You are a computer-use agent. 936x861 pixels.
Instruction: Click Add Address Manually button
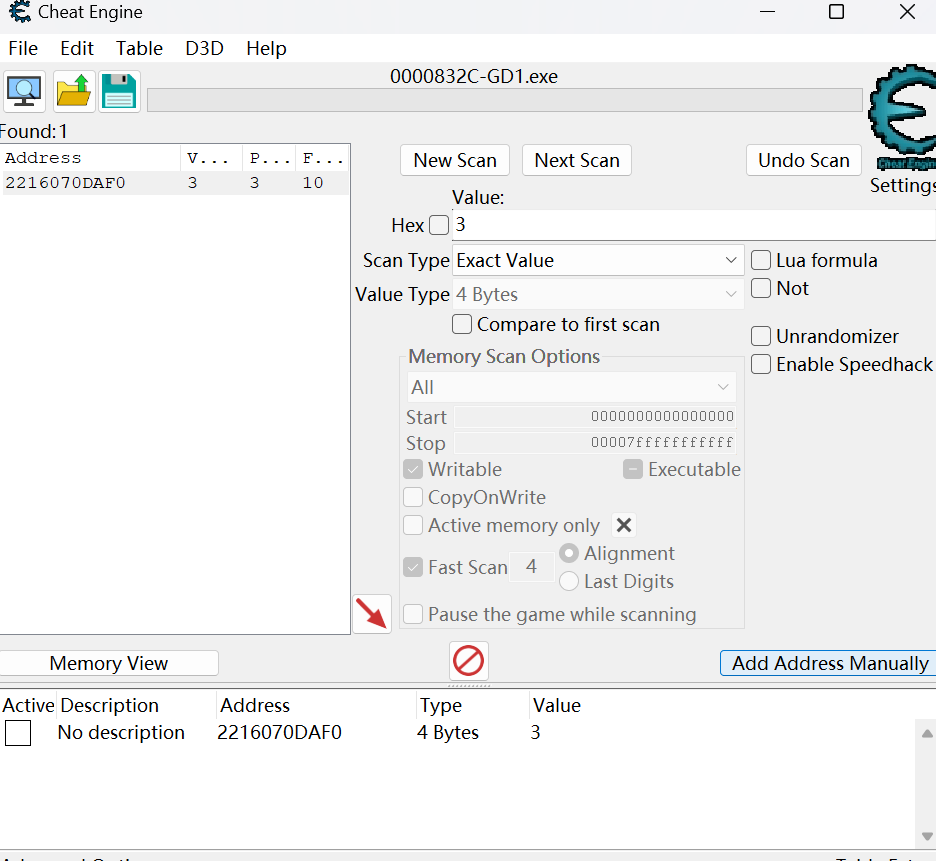click(x=829, y=663)
